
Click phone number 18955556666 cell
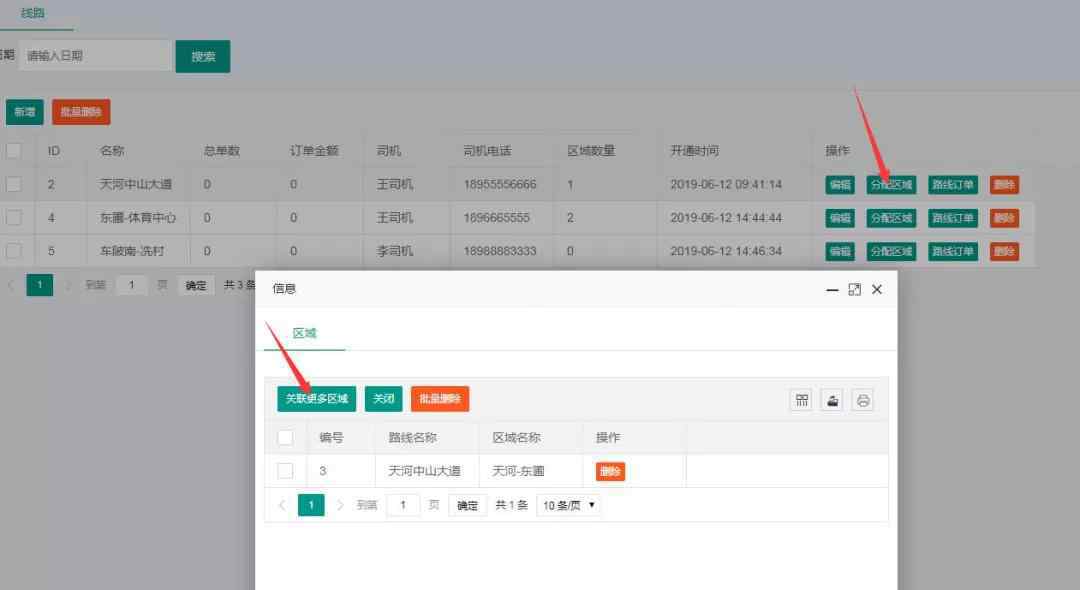pos(500,185)
